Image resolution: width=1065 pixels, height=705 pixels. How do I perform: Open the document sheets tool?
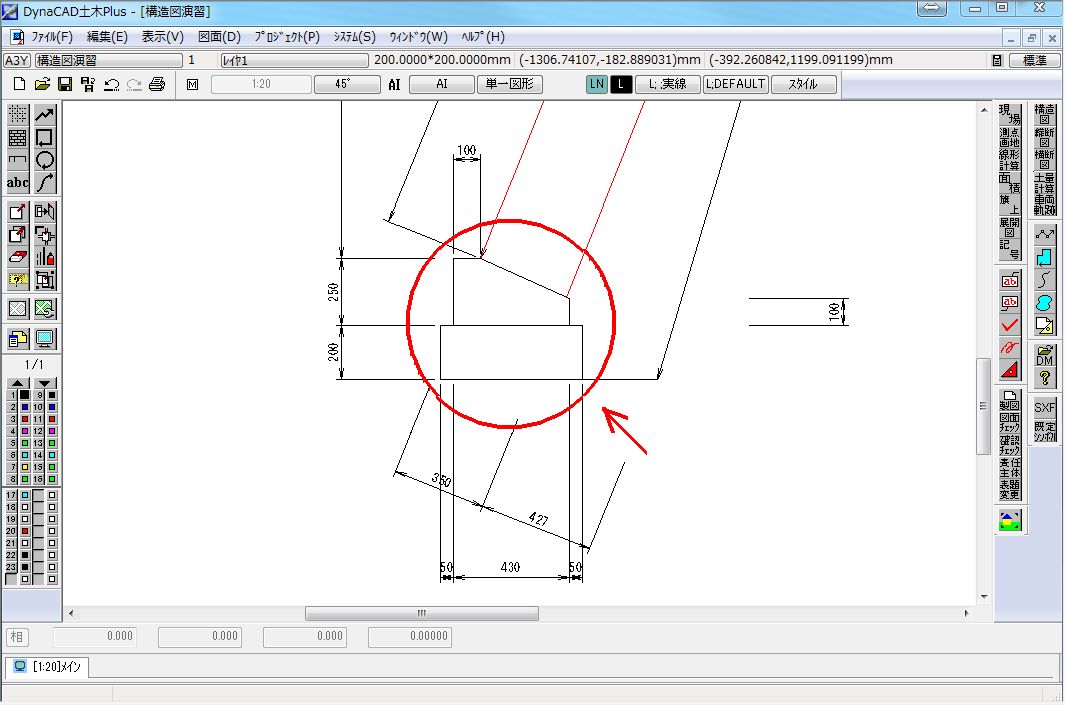(18, 338)
